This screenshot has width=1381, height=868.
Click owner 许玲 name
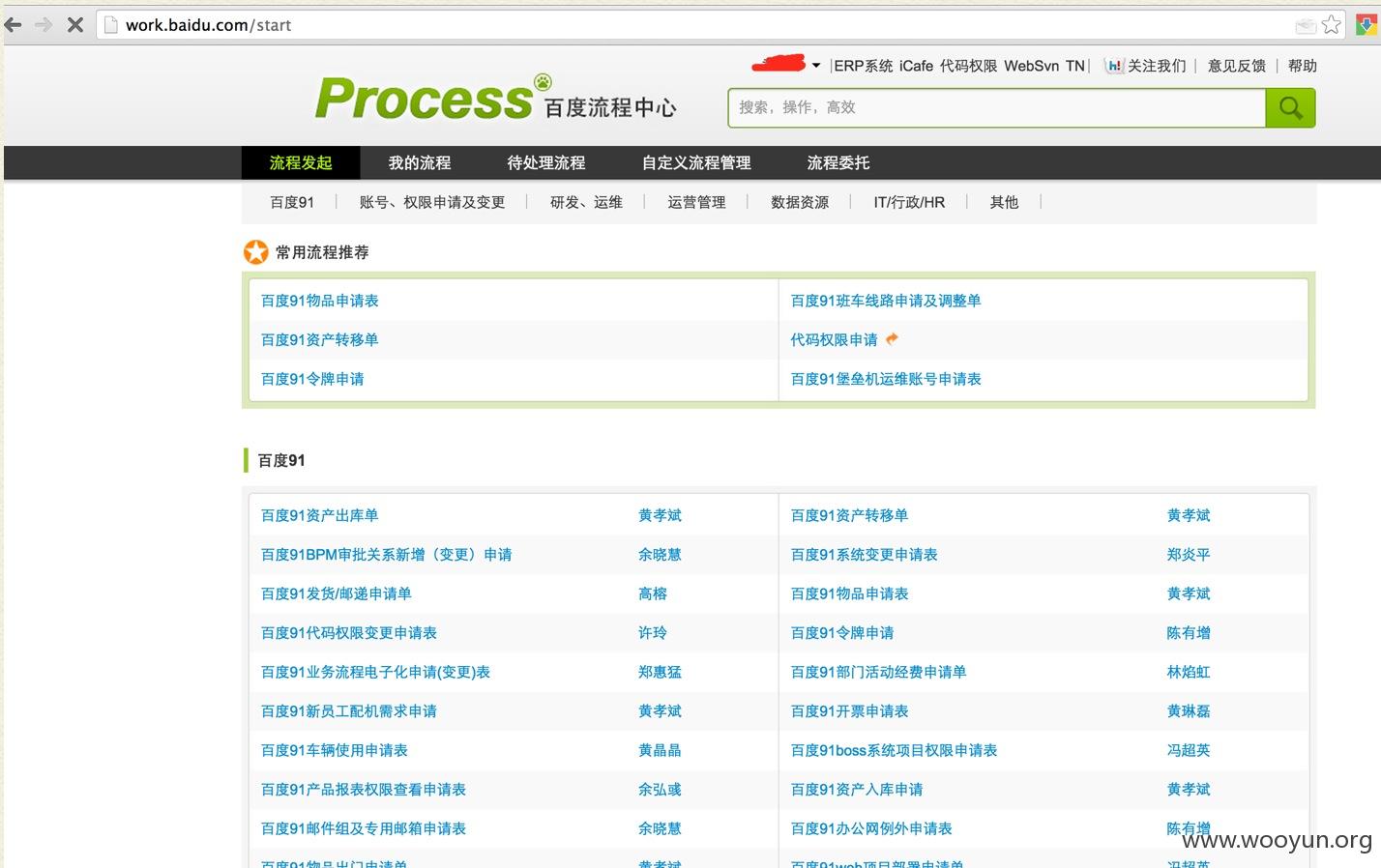click(653, 633)
